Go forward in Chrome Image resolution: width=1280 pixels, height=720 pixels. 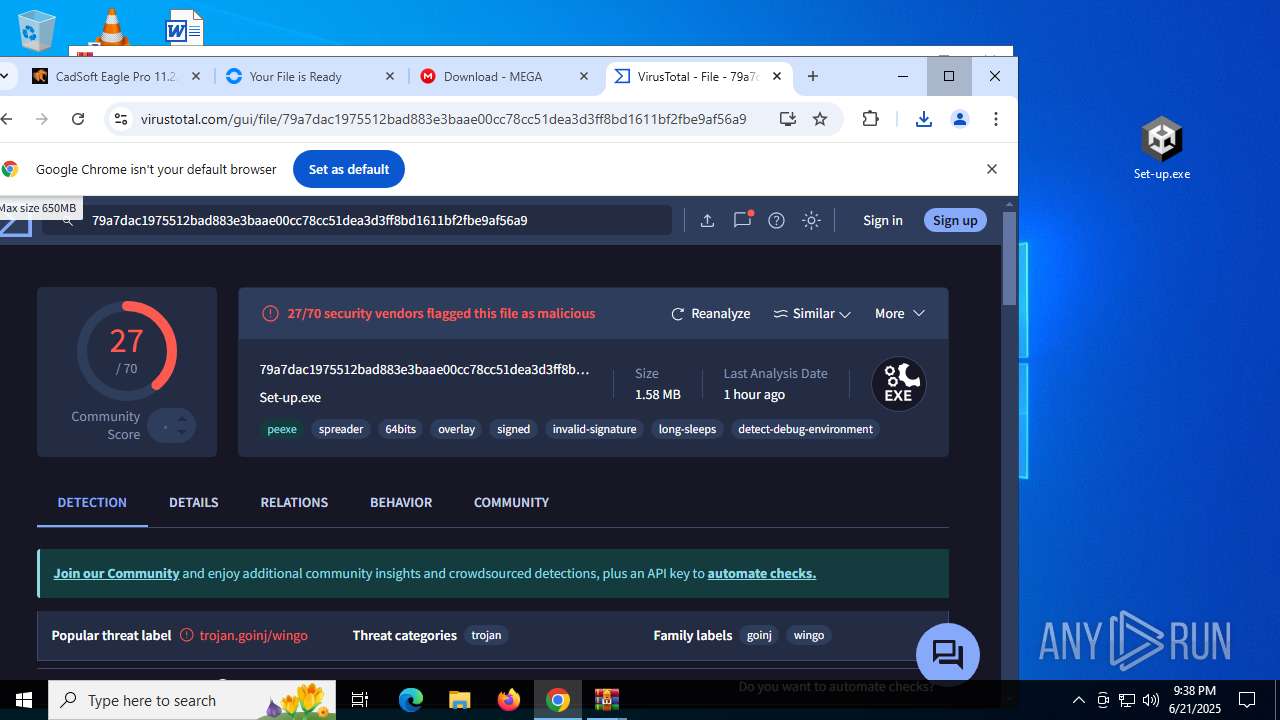click(41, 119)
